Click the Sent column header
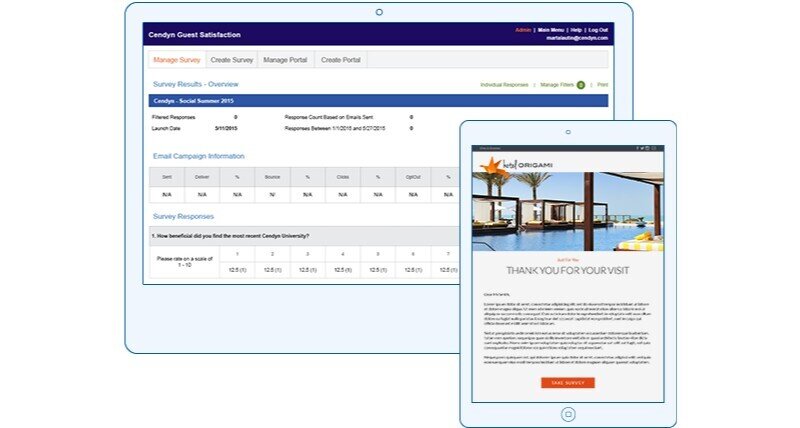The width and height of the screenshot is (800, 428). [x=167, y=176]
